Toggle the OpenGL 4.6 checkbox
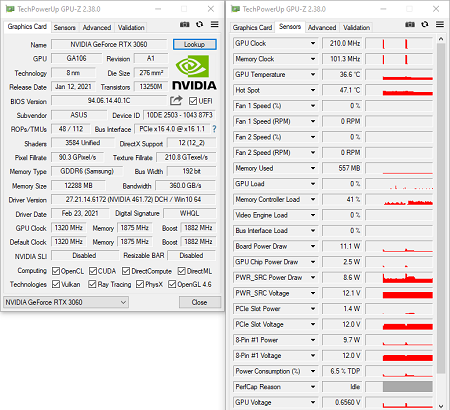The width and height of the screenshot is (450, 410). coord(172,284)
